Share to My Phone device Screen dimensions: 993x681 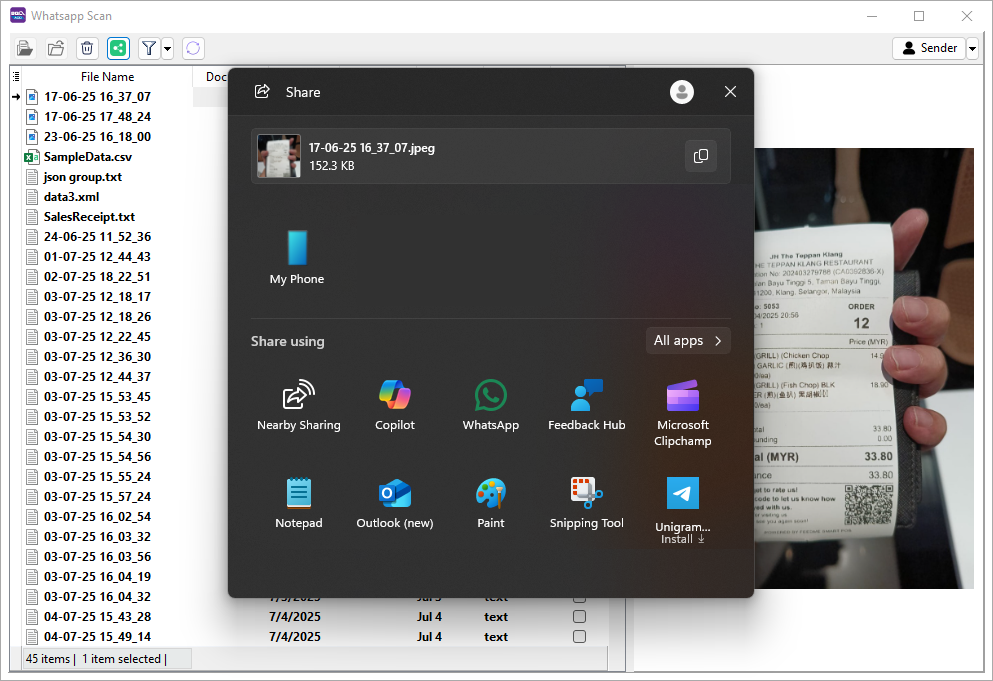pos(297,257)
